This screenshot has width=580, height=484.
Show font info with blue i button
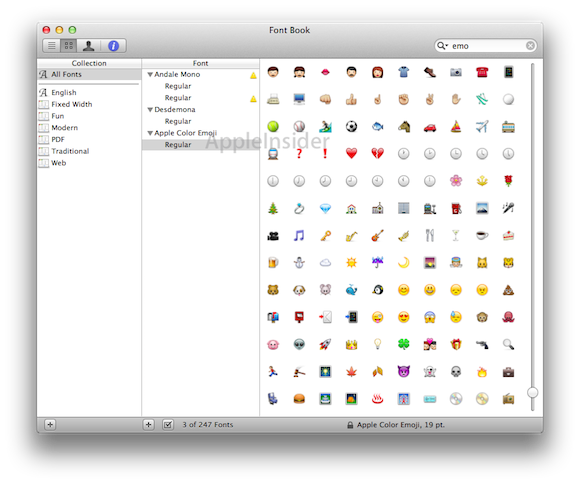[113, 46]
